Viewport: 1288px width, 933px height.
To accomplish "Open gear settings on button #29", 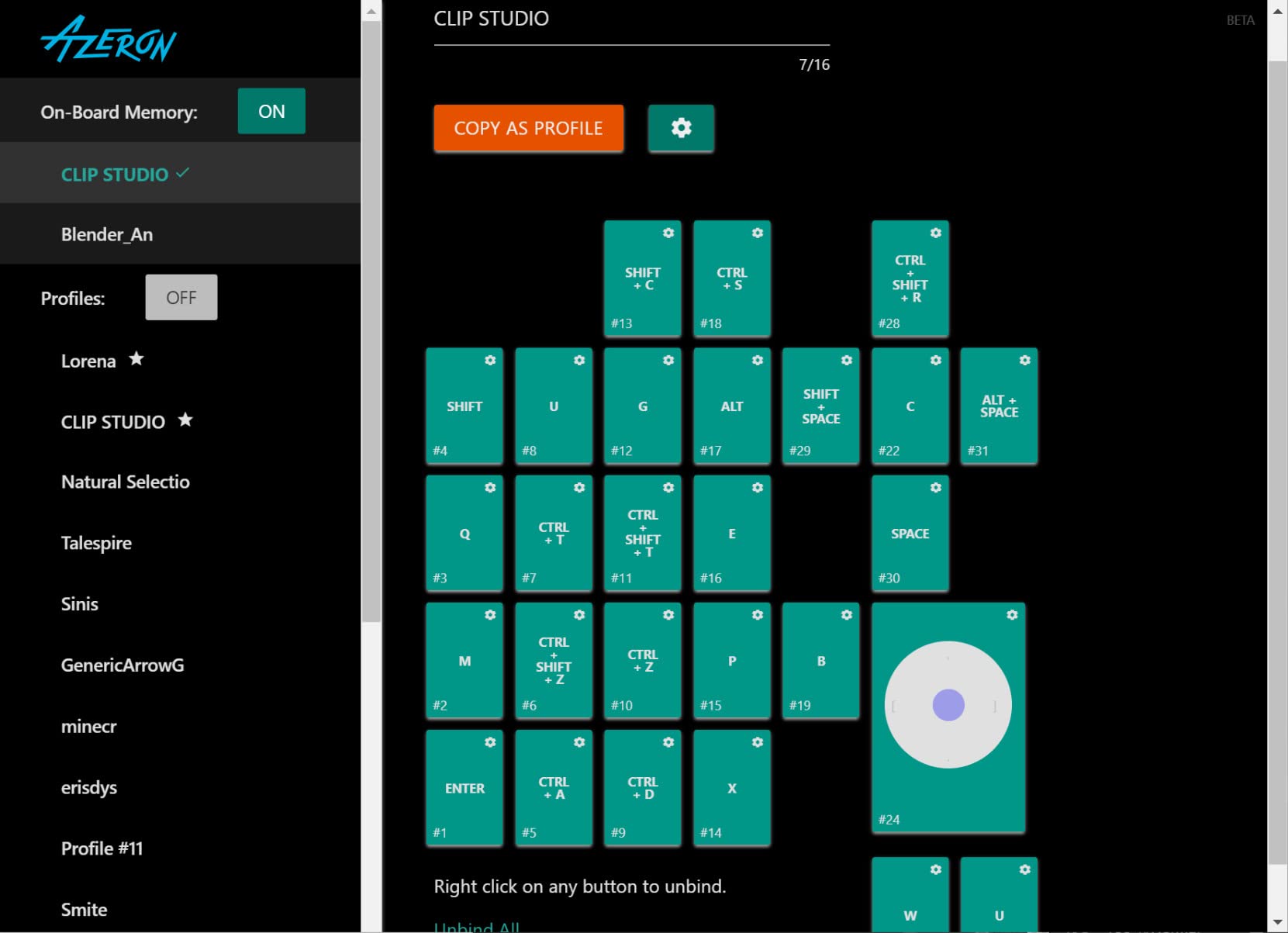I will point(847,360).
